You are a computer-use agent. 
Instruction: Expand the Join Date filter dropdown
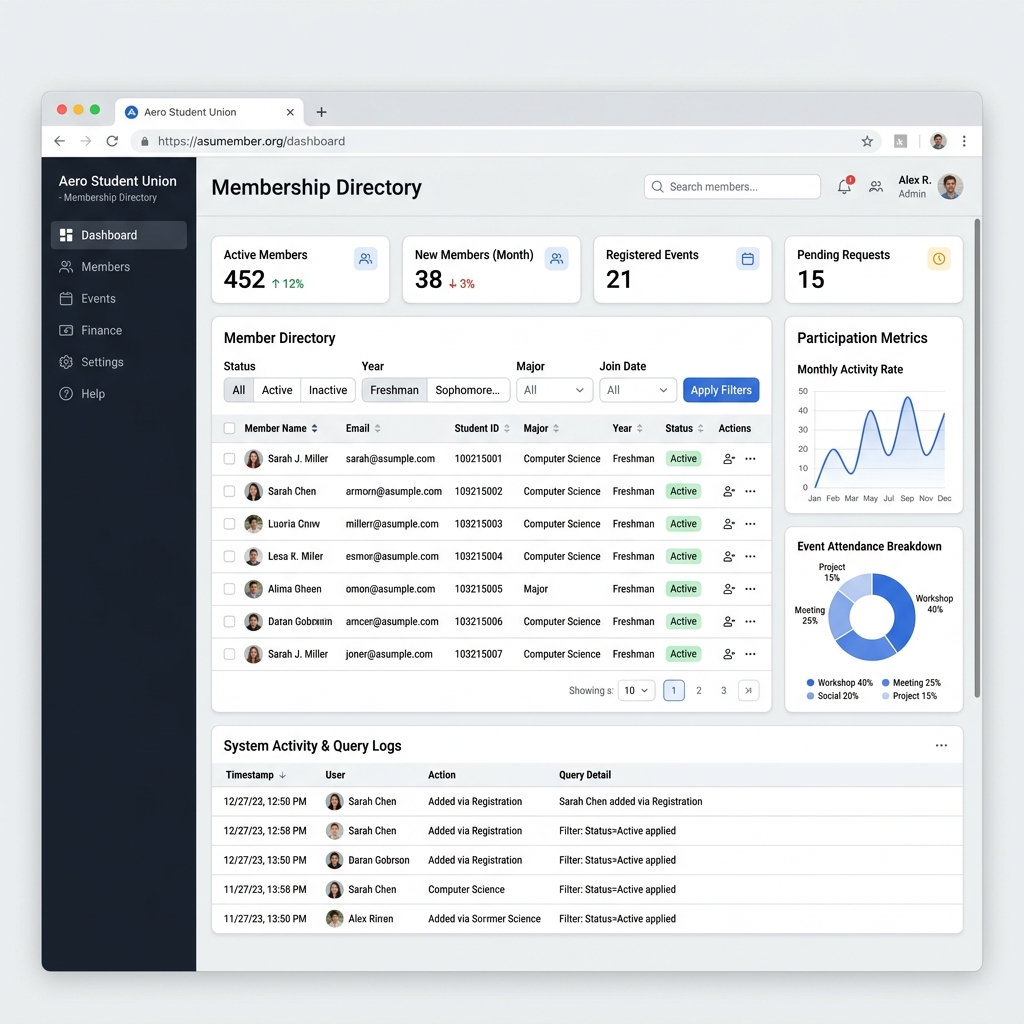pyautogui.click(x=637, y=390)
